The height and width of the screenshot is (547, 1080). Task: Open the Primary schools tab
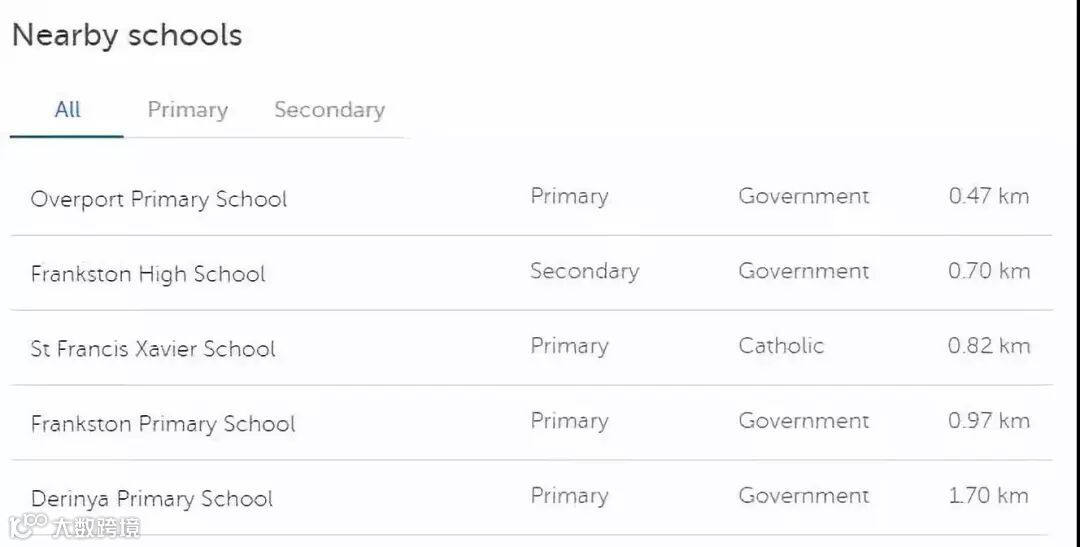tap(187, 110)
